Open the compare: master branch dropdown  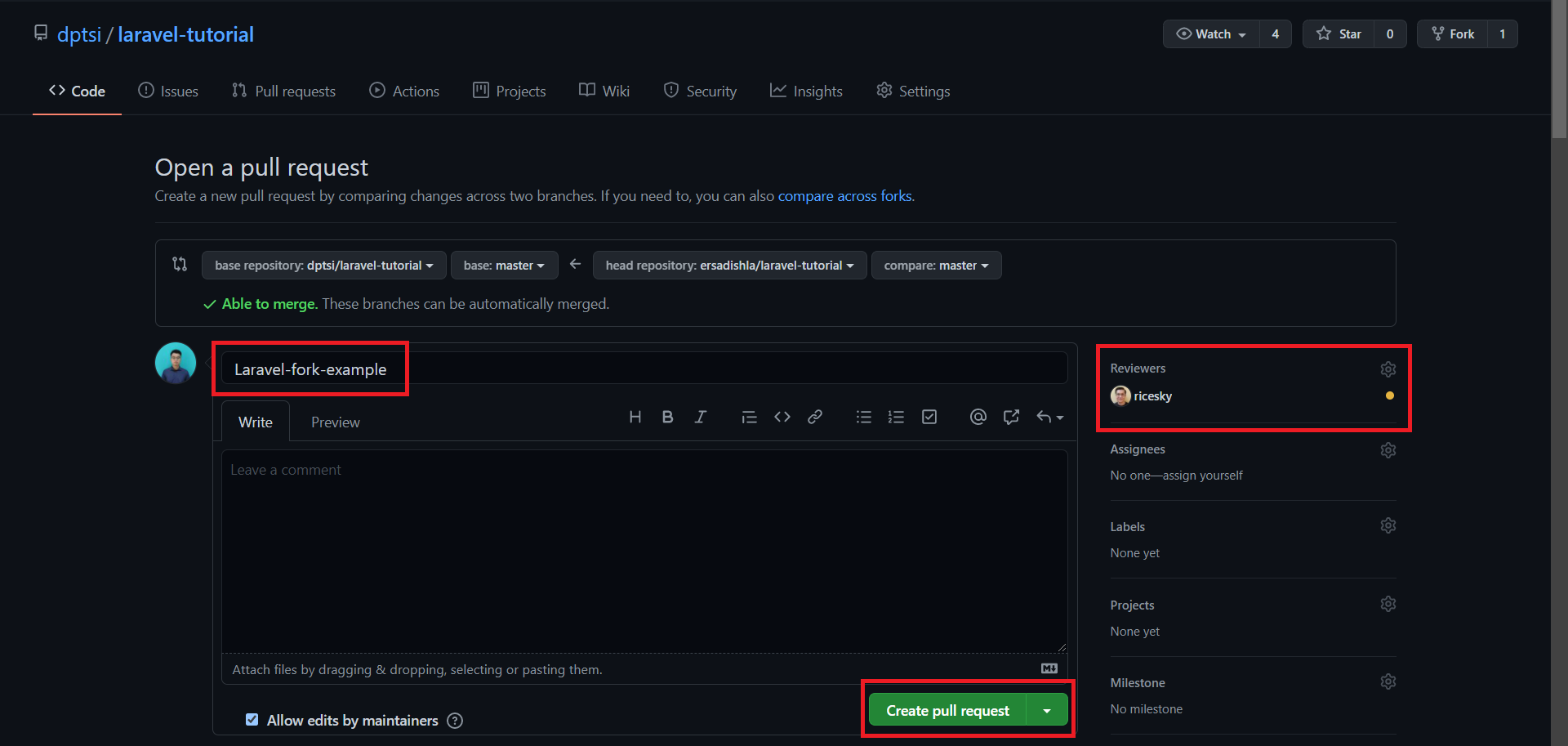936,266
